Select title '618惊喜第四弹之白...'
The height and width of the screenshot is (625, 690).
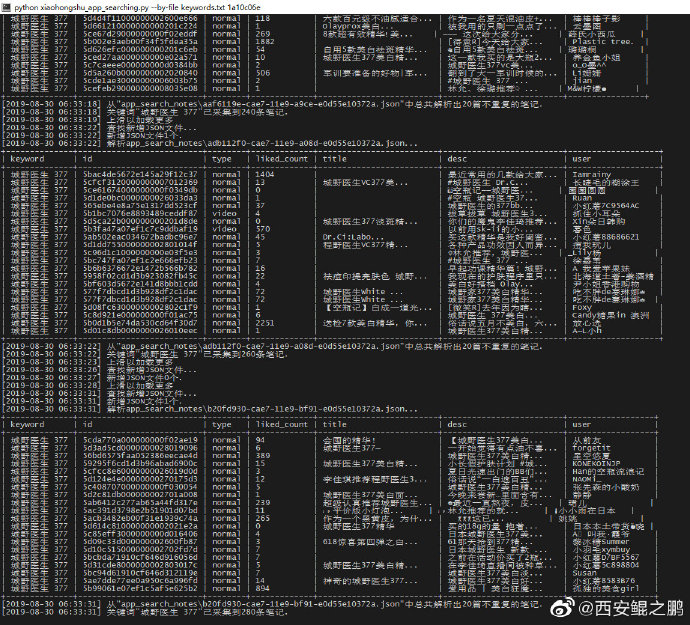370,542
